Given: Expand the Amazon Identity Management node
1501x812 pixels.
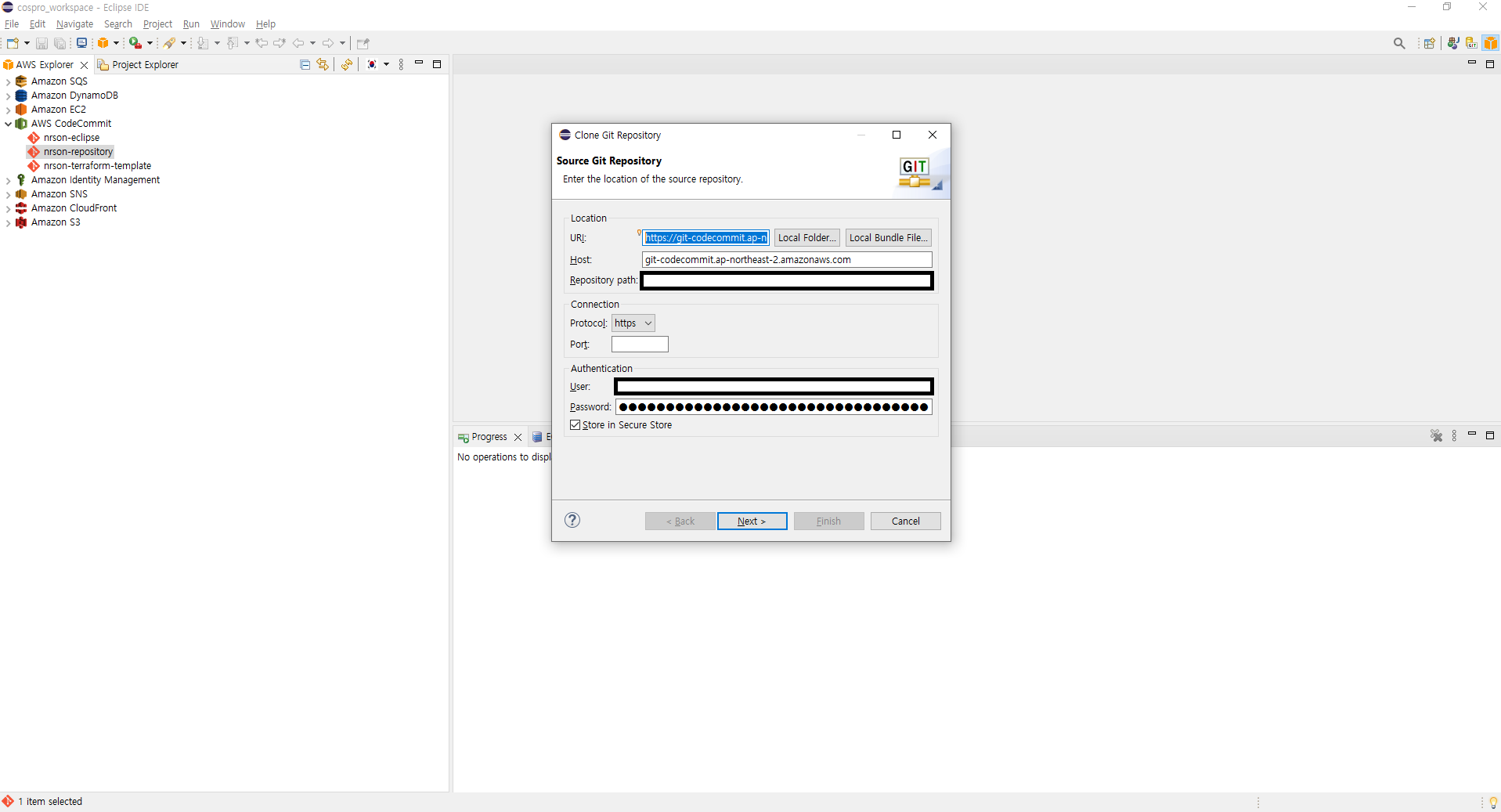Looking at the screenshot, I should [8, 180].
